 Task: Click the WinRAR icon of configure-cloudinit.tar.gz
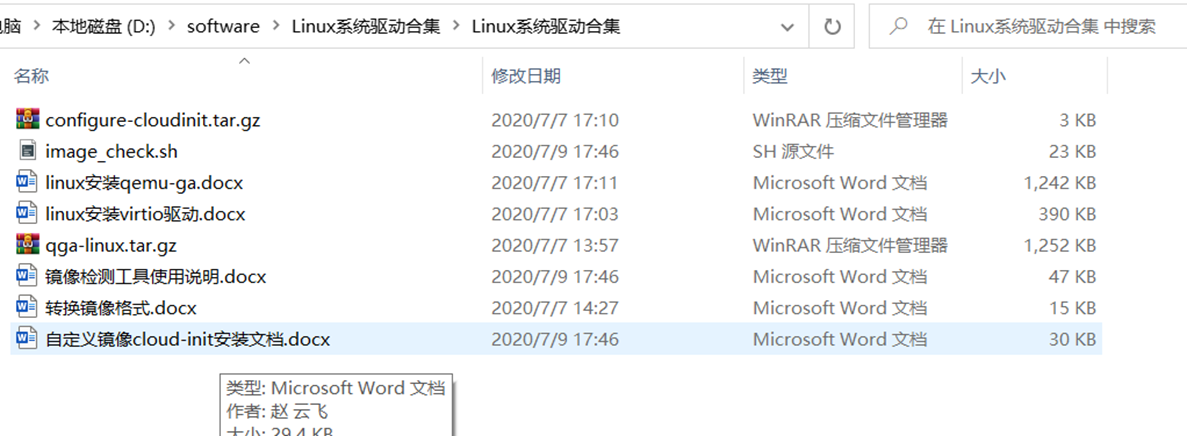tap(27, 120)
